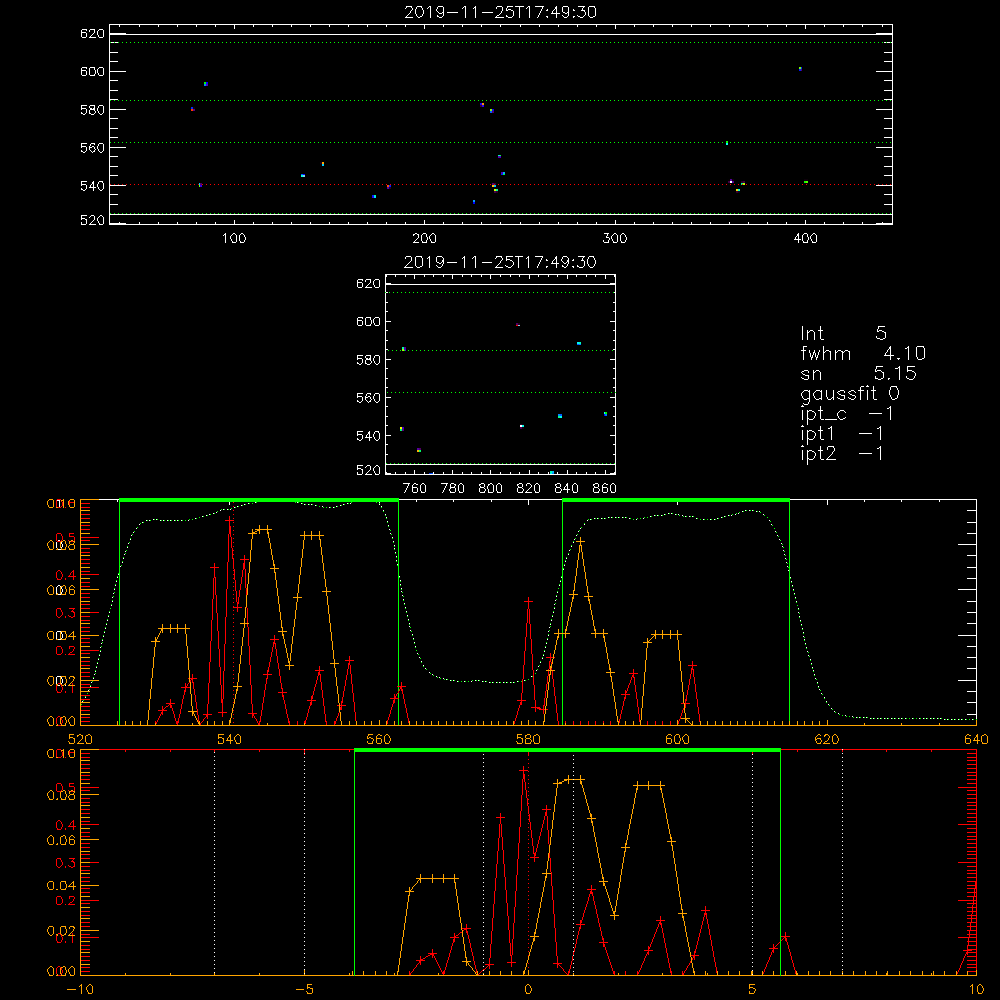Click the '2019-11-25T17:49:30' title above the wide scatter plot
The image size is (1000, 1000).
coord(500,12)
